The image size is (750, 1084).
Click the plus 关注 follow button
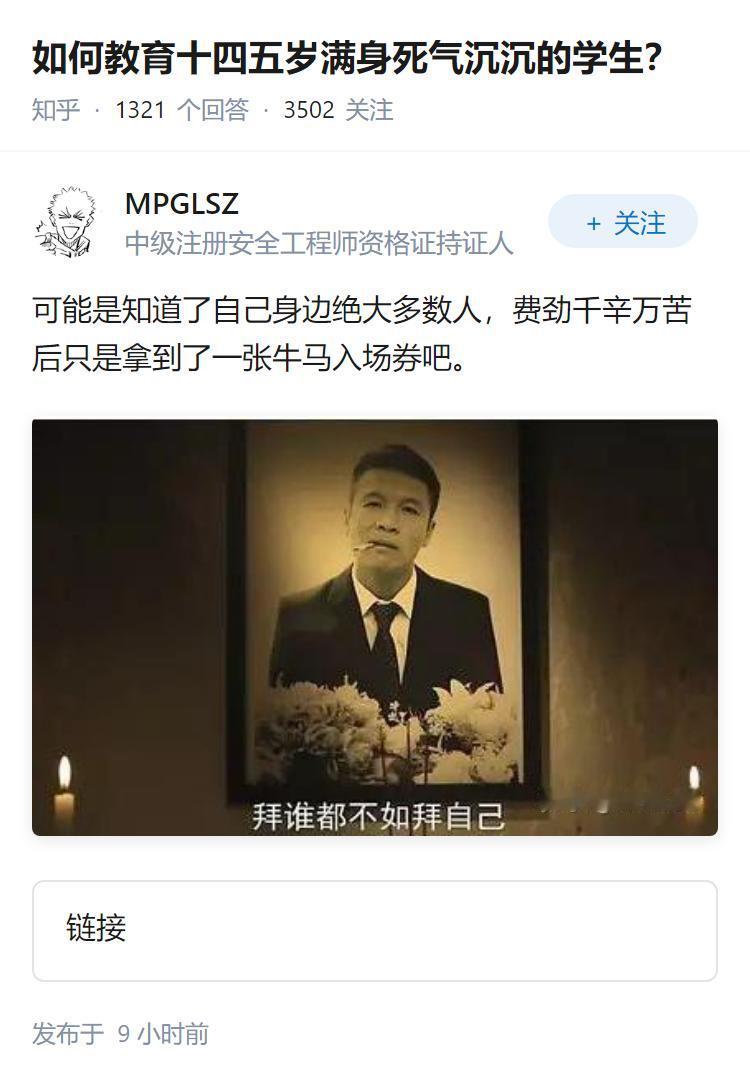coord(623,222)
